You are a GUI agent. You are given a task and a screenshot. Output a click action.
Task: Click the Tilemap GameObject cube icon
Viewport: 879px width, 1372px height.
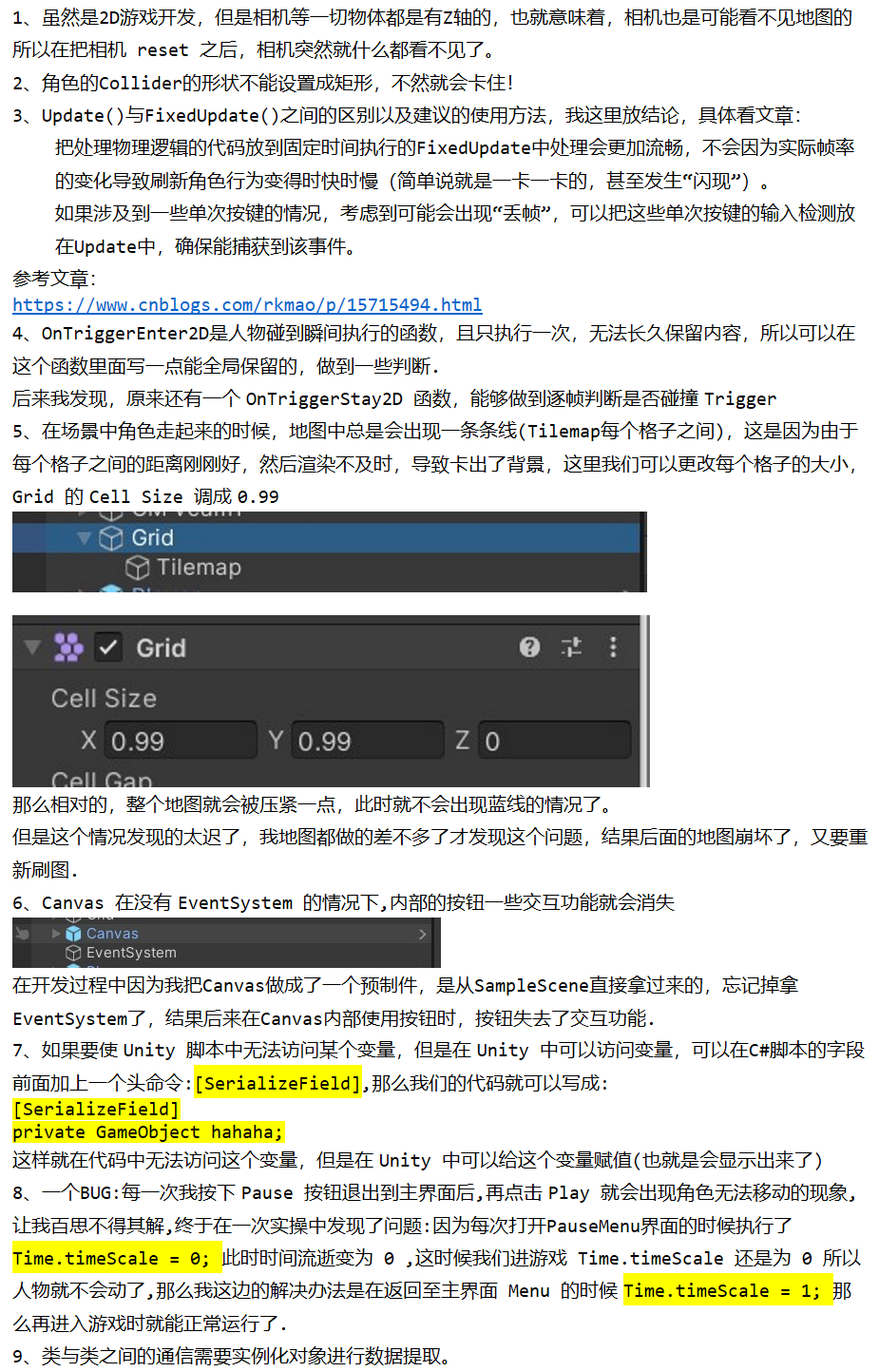click(138, 568)
